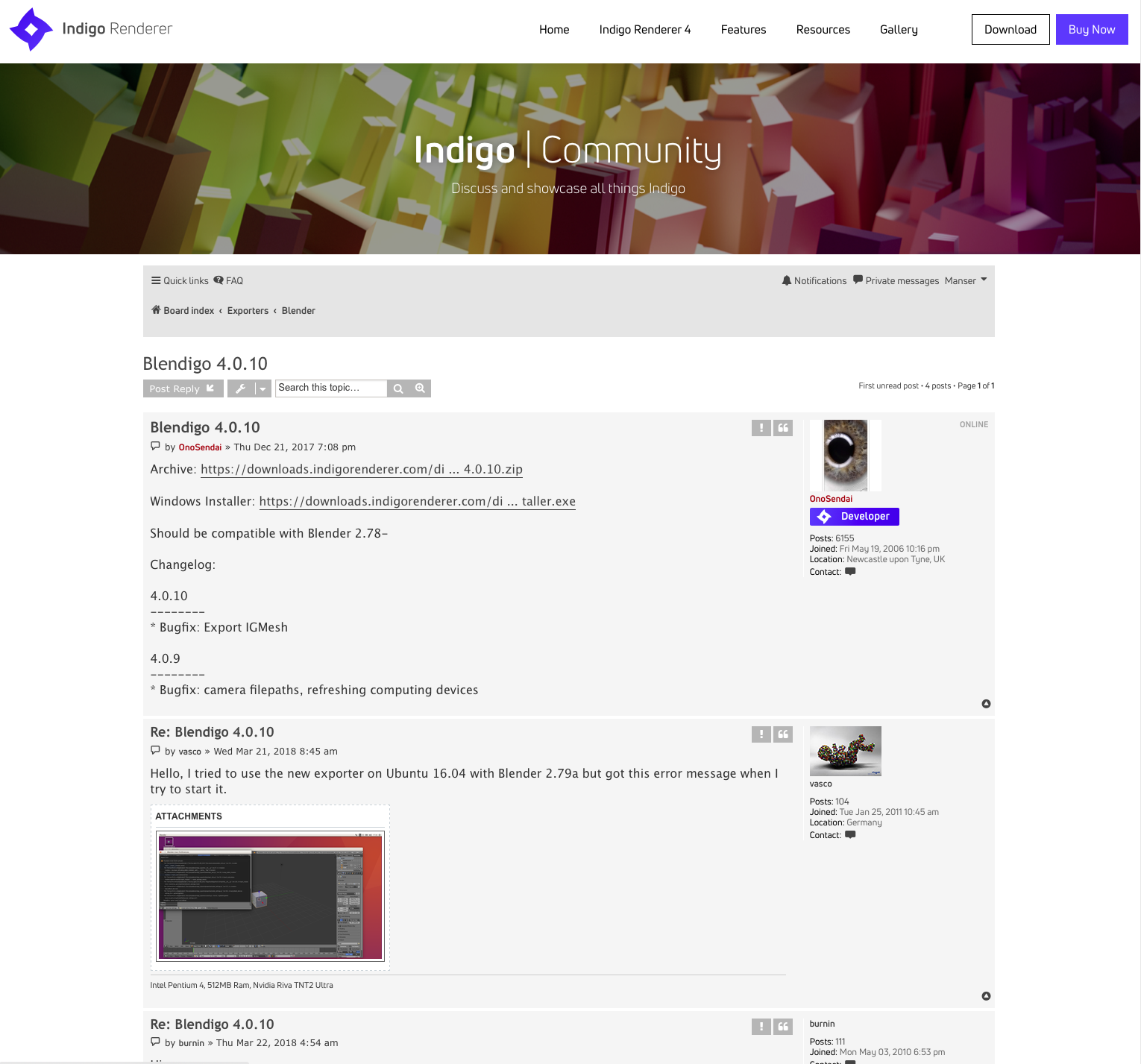Open the Features menu item

[x=743, y=30]
